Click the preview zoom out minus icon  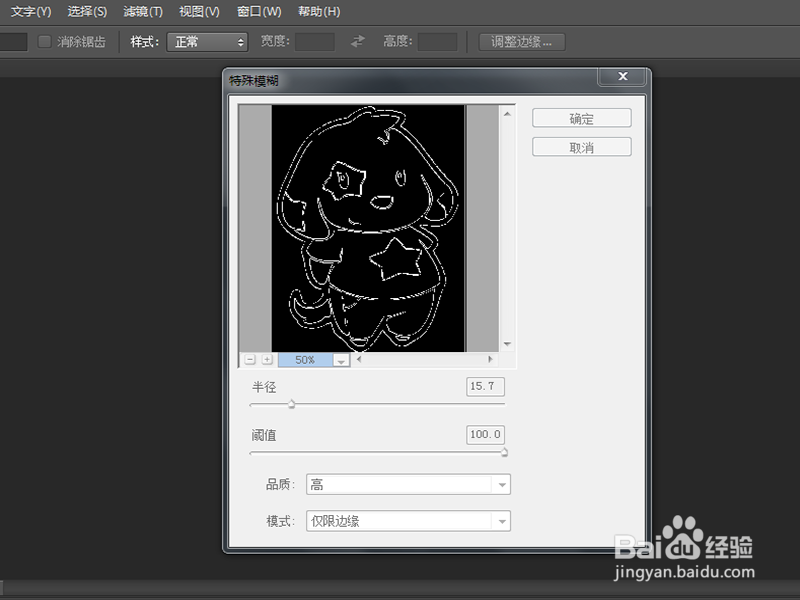point(250,360)
